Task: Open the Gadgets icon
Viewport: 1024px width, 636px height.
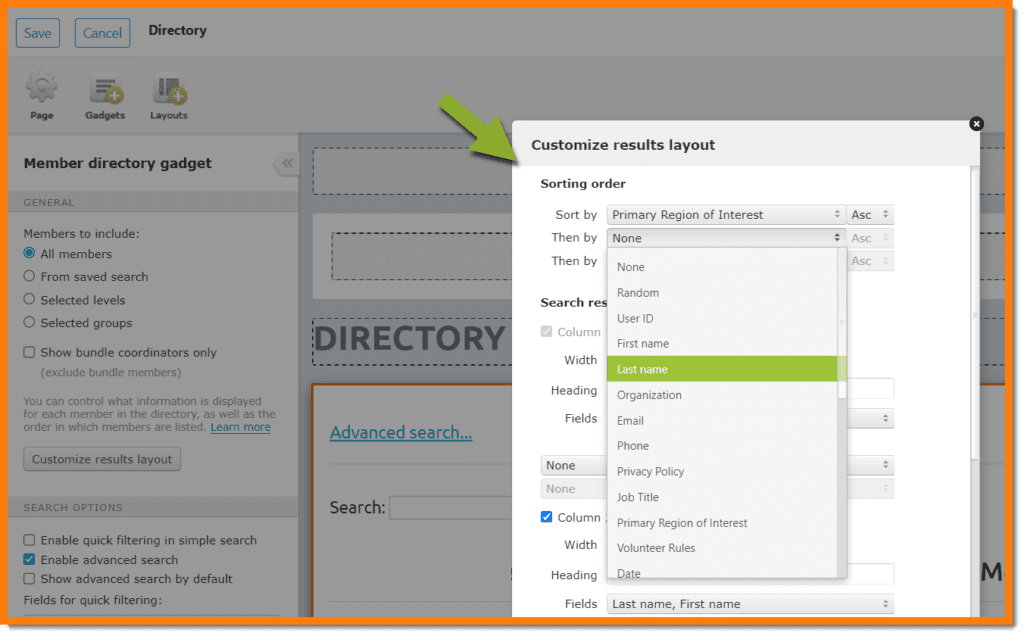Action: point(105,91)
